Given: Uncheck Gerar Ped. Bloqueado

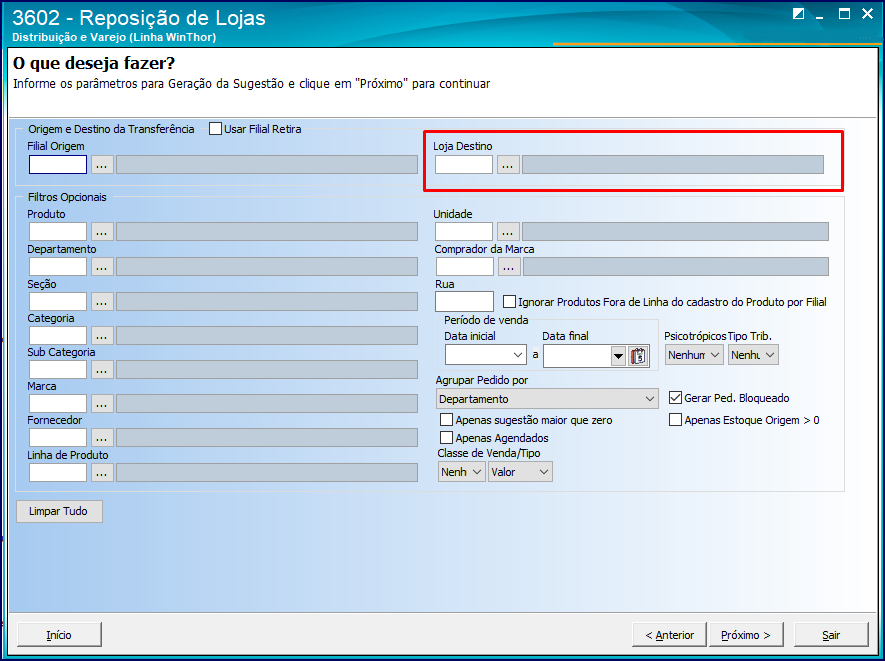Looking at the screenshot, I should 675,398.
